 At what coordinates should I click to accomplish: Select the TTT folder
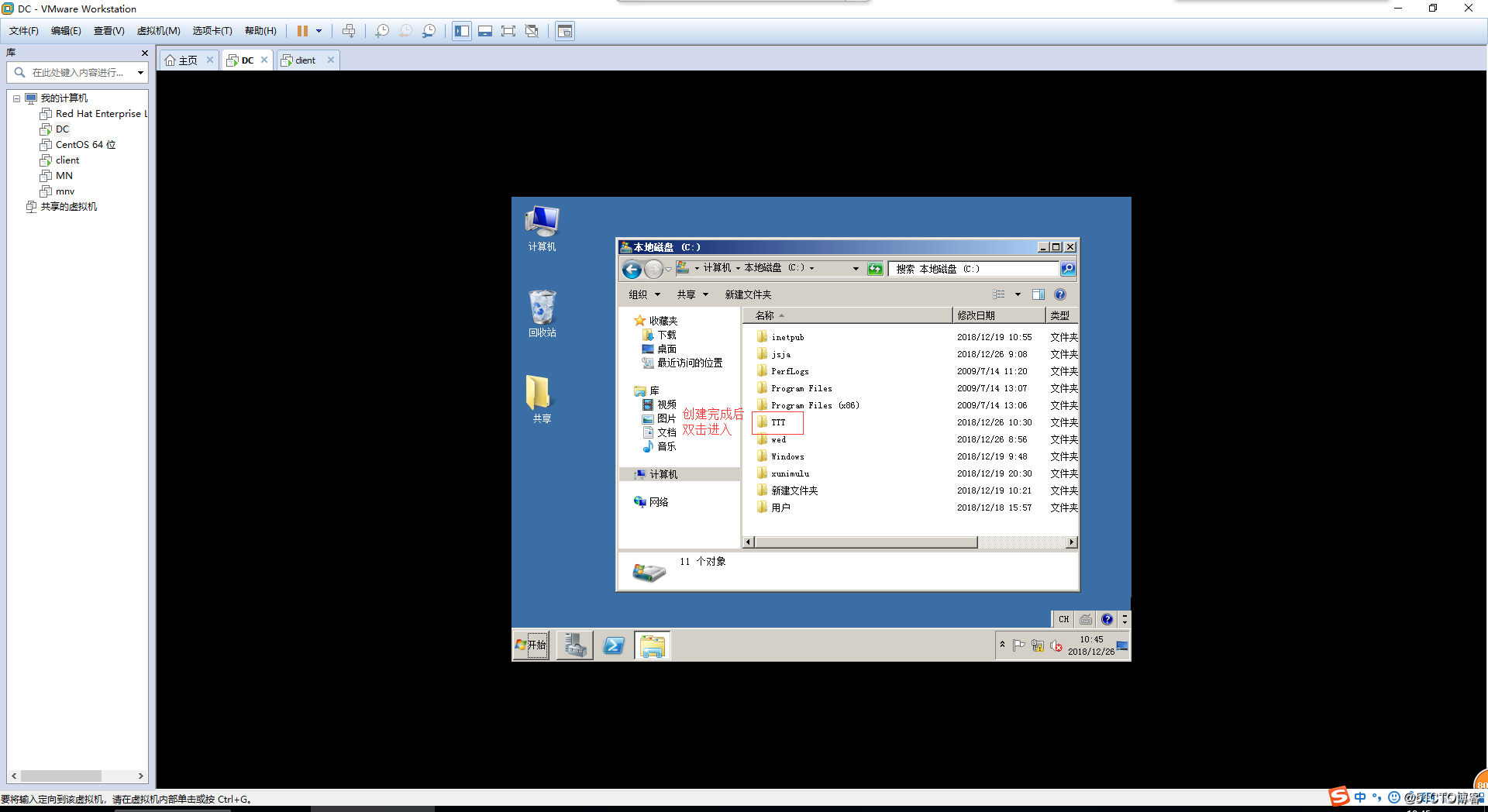coord(778,422)
